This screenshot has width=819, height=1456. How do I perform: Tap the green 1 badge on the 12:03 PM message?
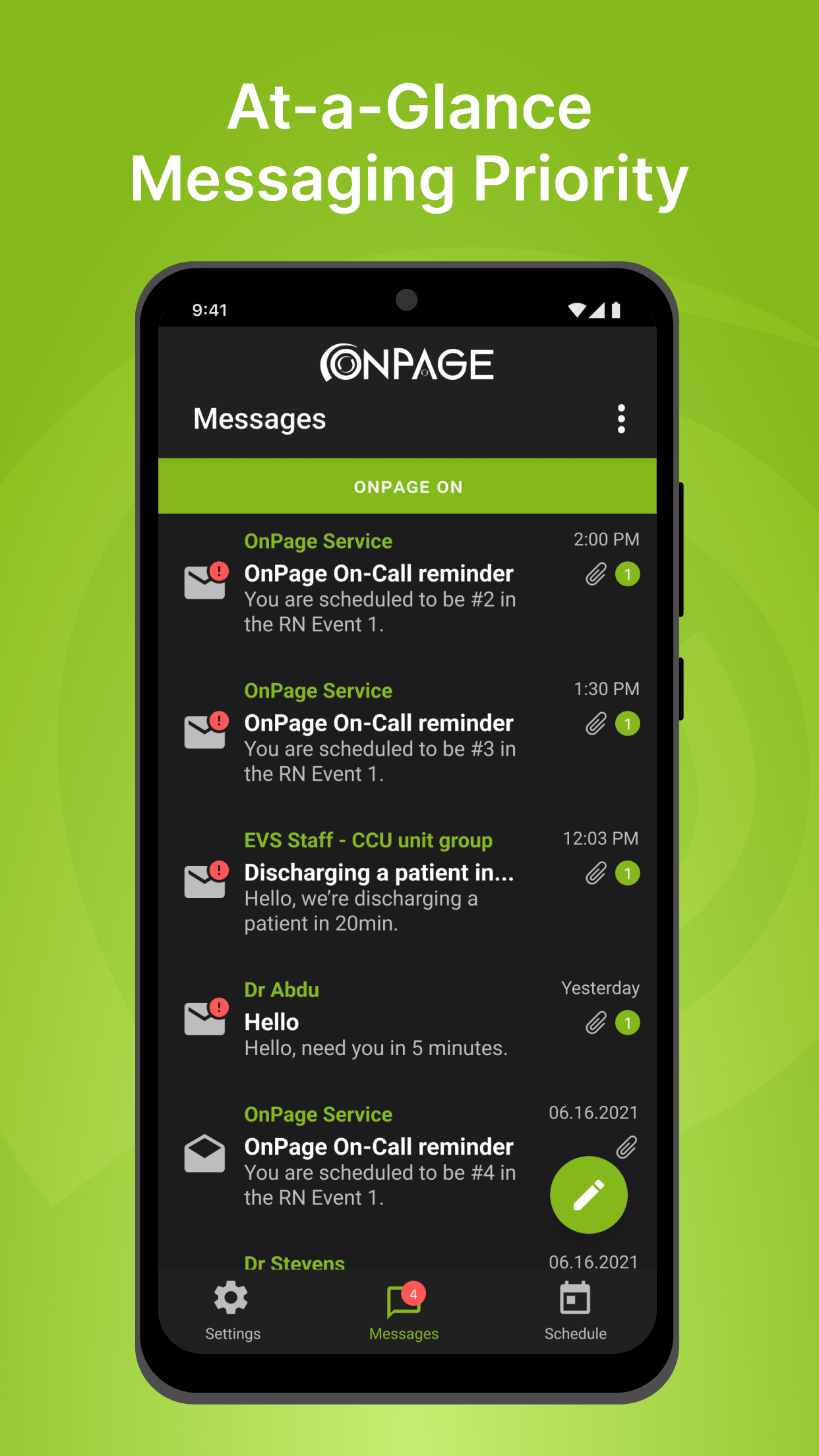coord(628,874)
